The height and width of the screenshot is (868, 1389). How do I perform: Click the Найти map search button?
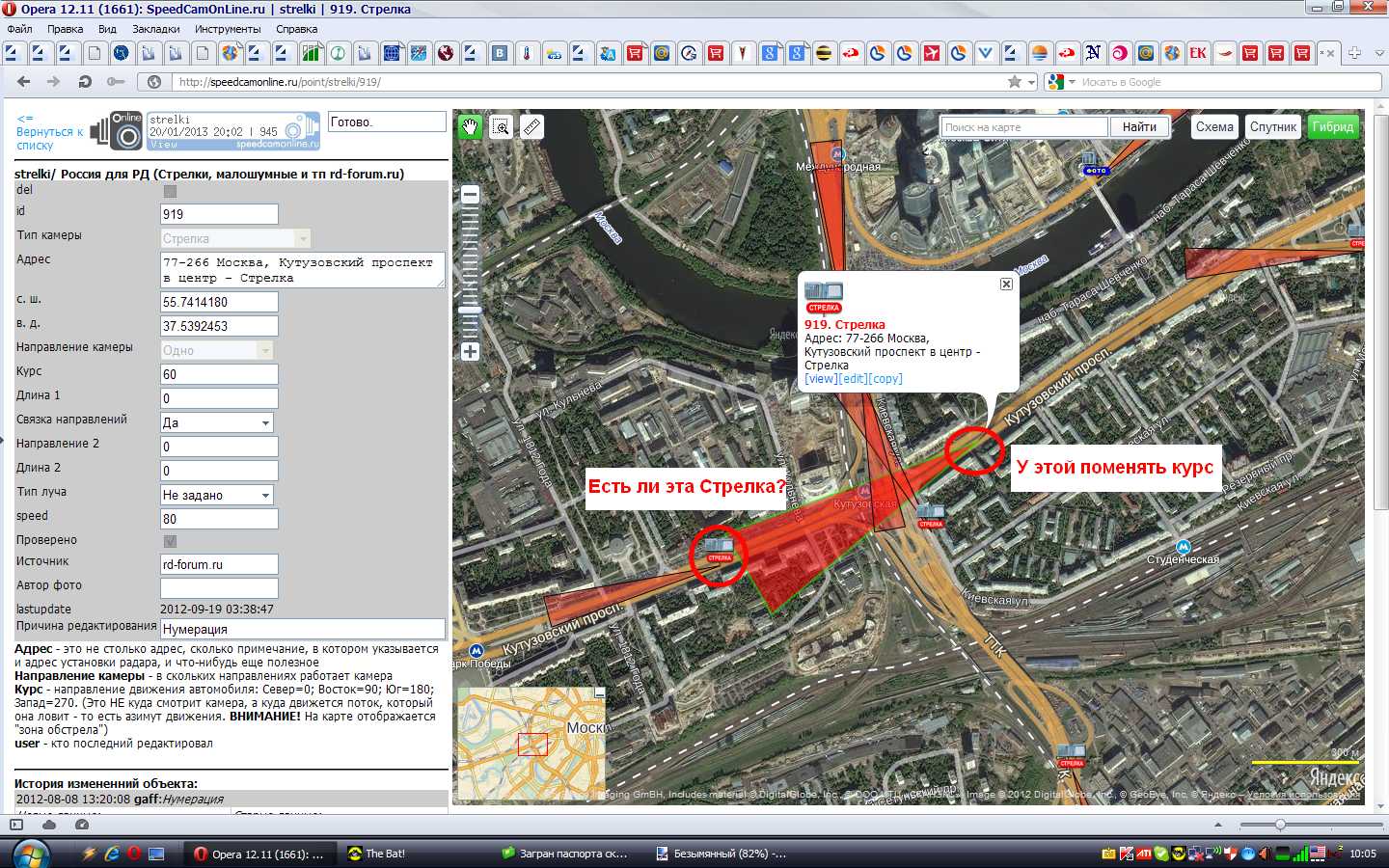[1139, 126]
